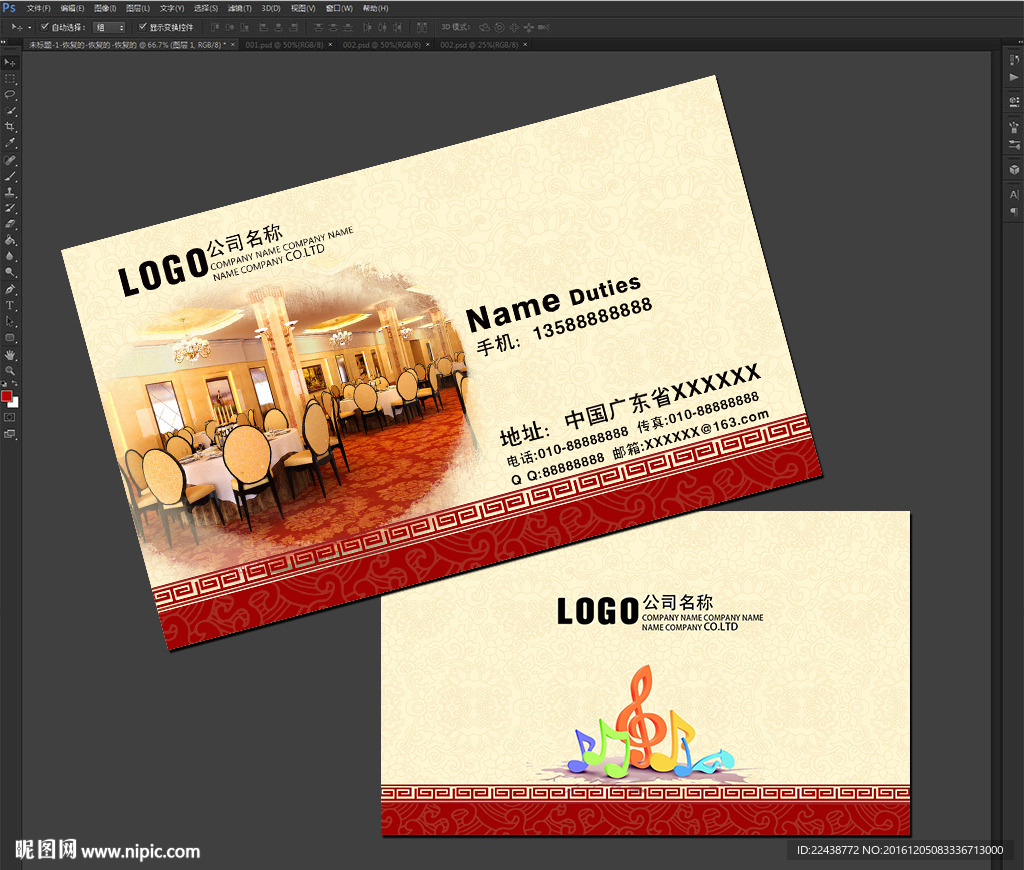The image size is (1024, 870).
Task: Select the Eraser tool
Action: tap(10, 224)
